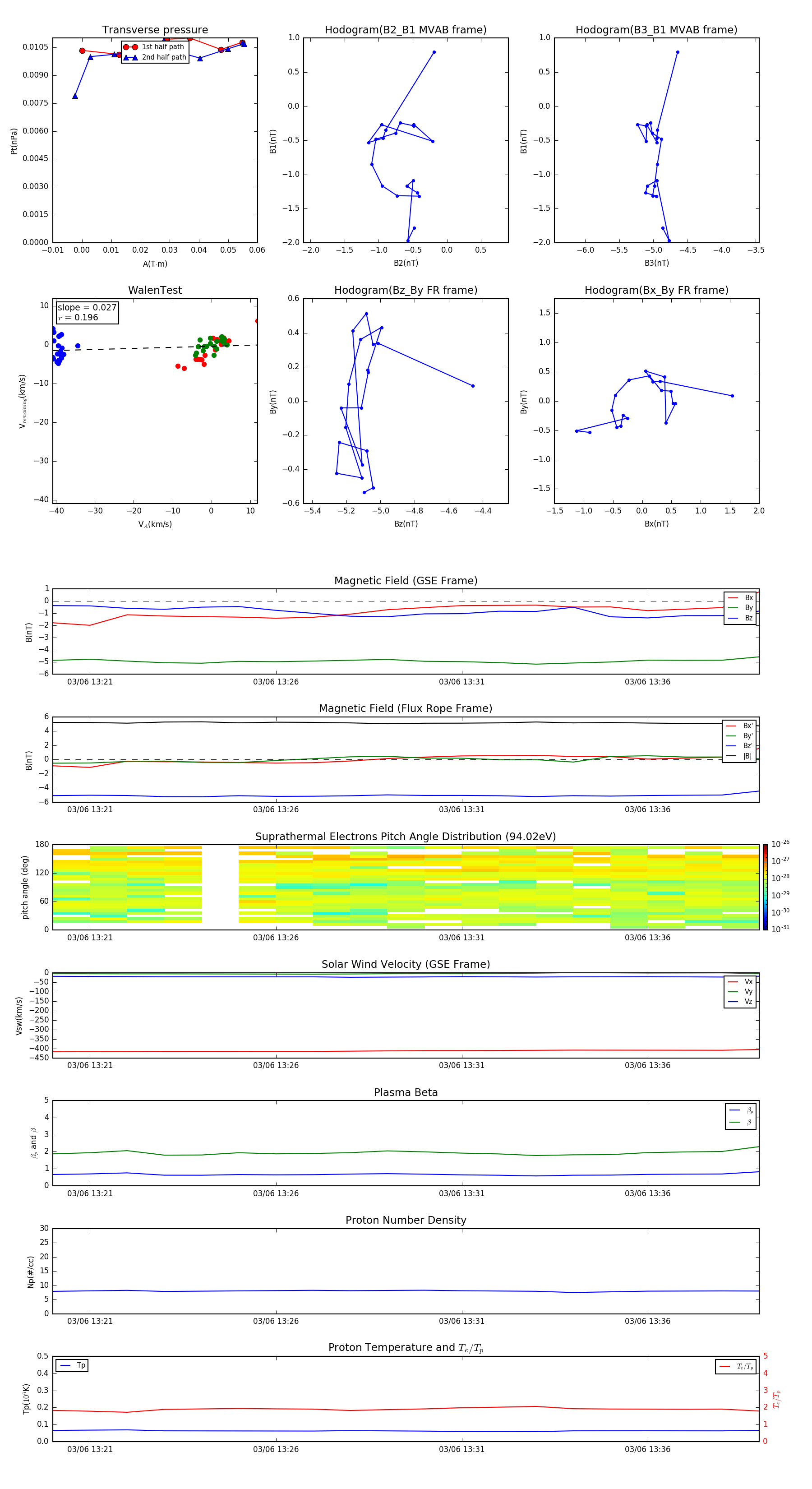Click the 'Bx(nT)' x-axis label
812x1489 pixels.
[x=656, y=524]
